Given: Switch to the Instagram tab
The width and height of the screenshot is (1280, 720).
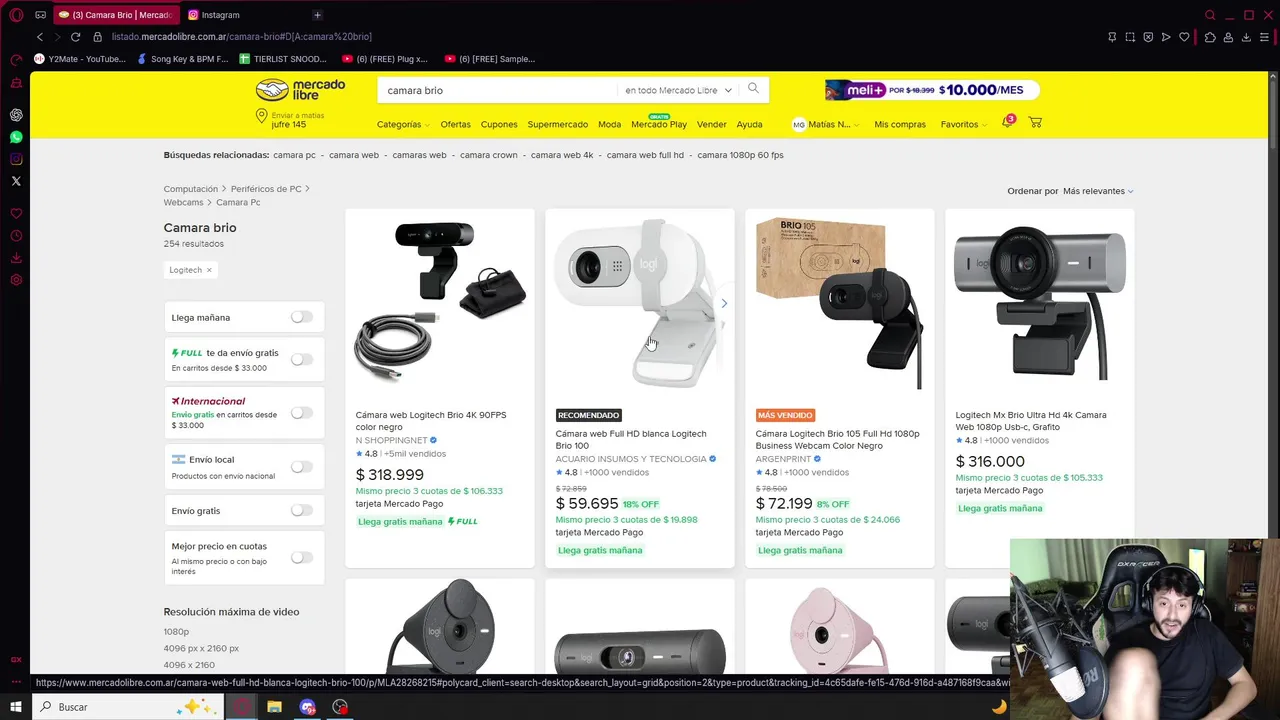Looking at the screenshot, I should click(219, 15).
